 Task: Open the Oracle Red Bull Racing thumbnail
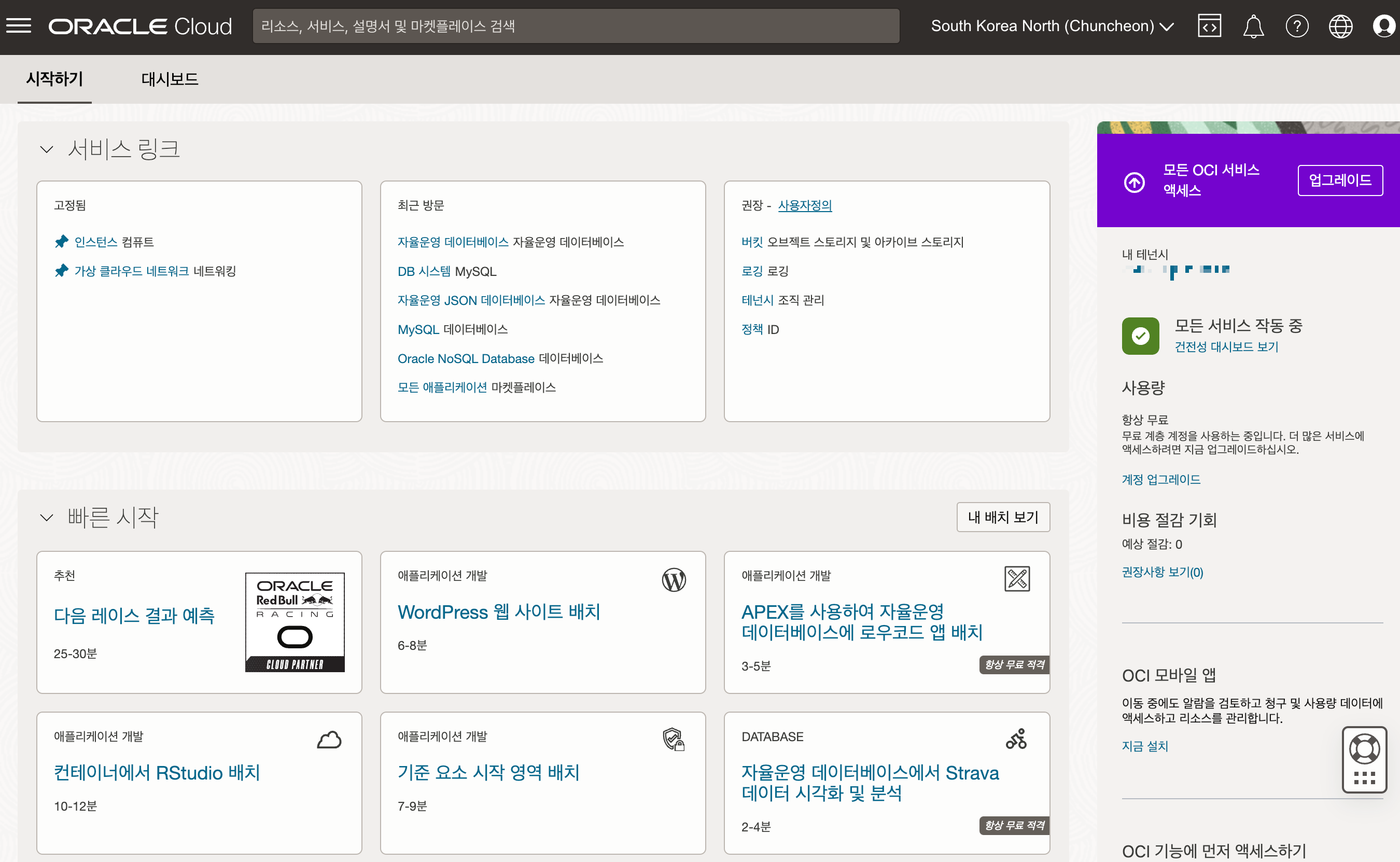click(x=295, y=622)
